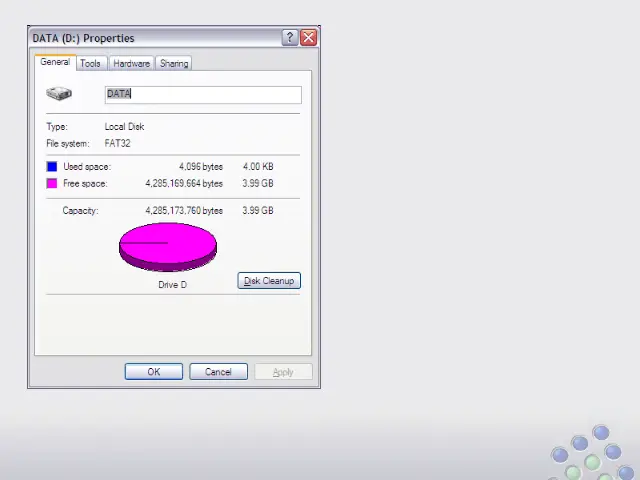Open the Tools tab
The image size is (640, 480).
click(90, 63)
